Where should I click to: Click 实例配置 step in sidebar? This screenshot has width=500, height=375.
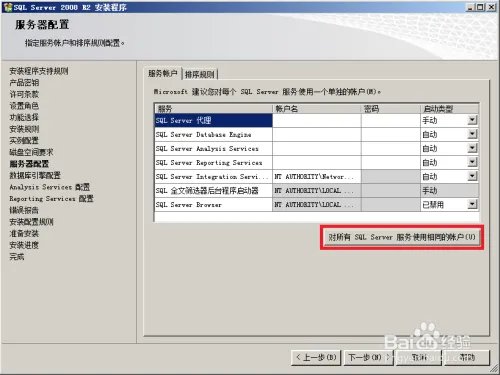(x=24, y=140)
